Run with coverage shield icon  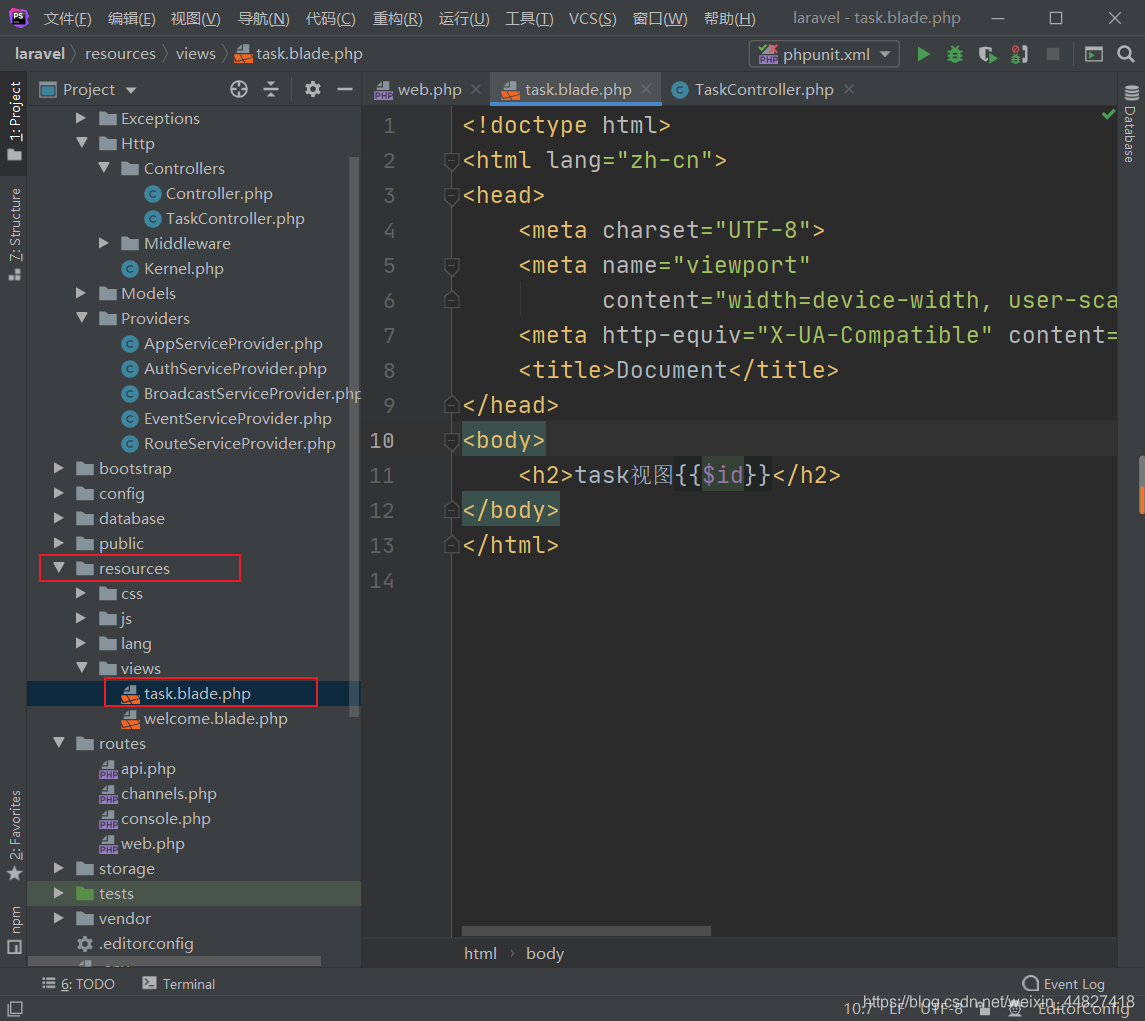pyautogui.click(x=987, y=54)
